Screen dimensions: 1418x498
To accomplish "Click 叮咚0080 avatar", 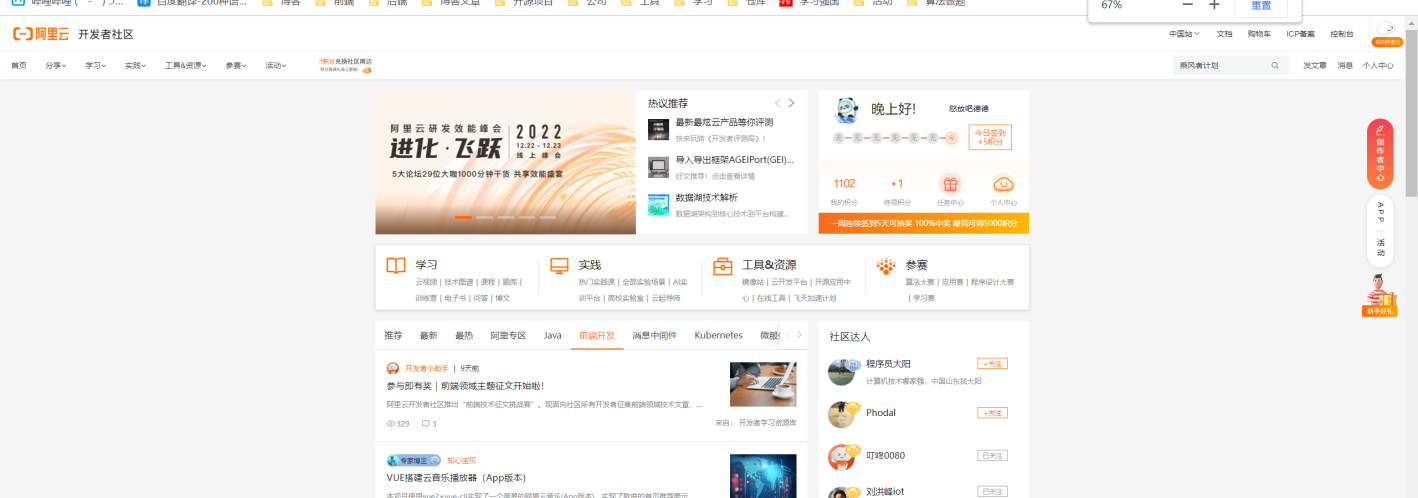I will (842, 457).
